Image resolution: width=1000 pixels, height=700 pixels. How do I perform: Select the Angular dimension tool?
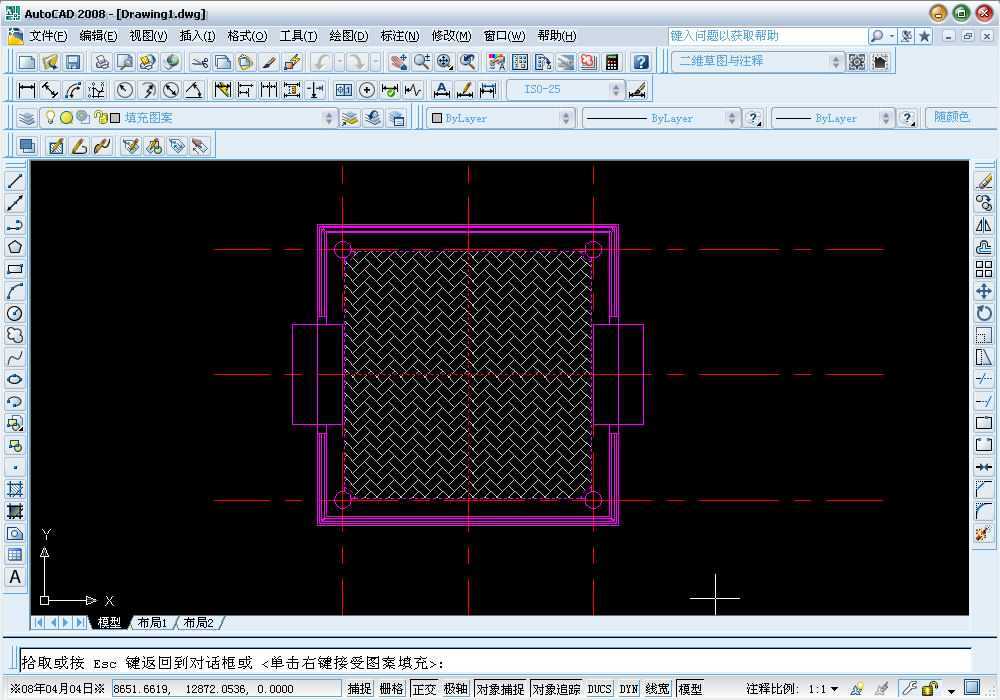pos(194,90)
